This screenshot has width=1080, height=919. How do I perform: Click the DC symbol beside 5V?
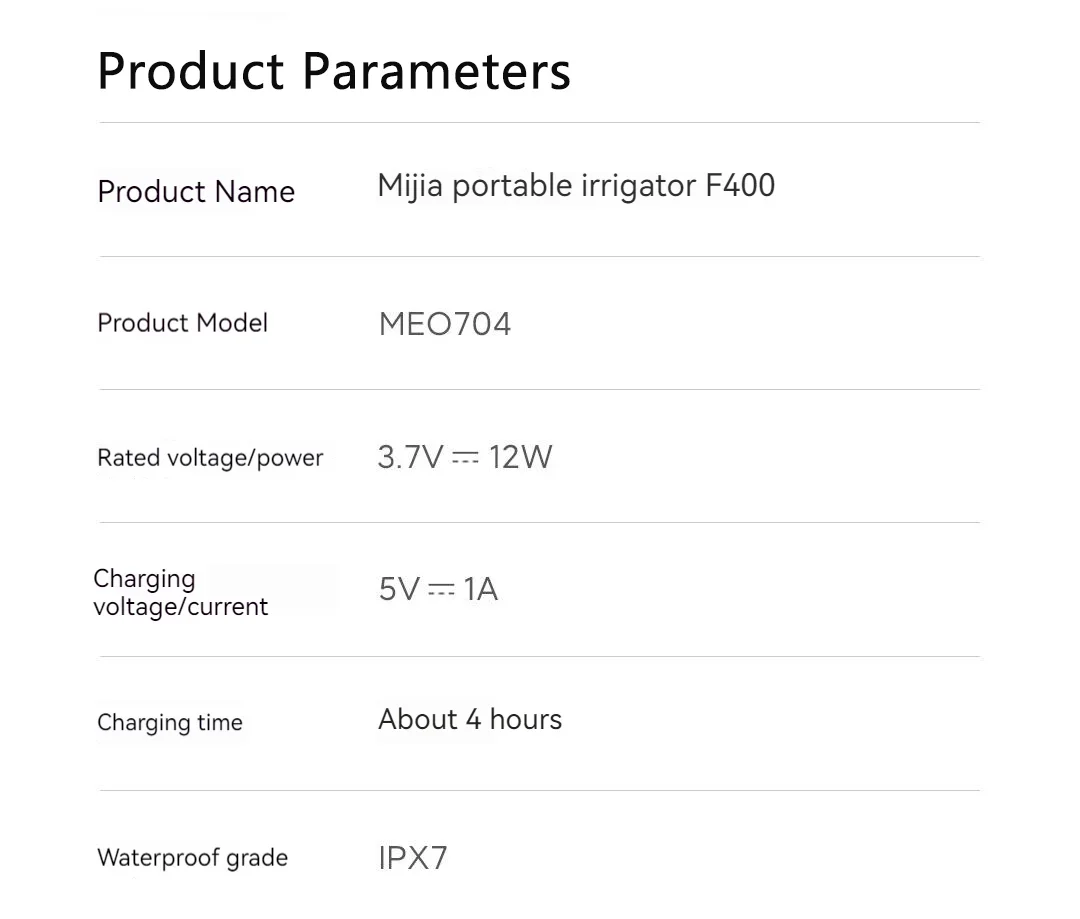click(441, 590)
